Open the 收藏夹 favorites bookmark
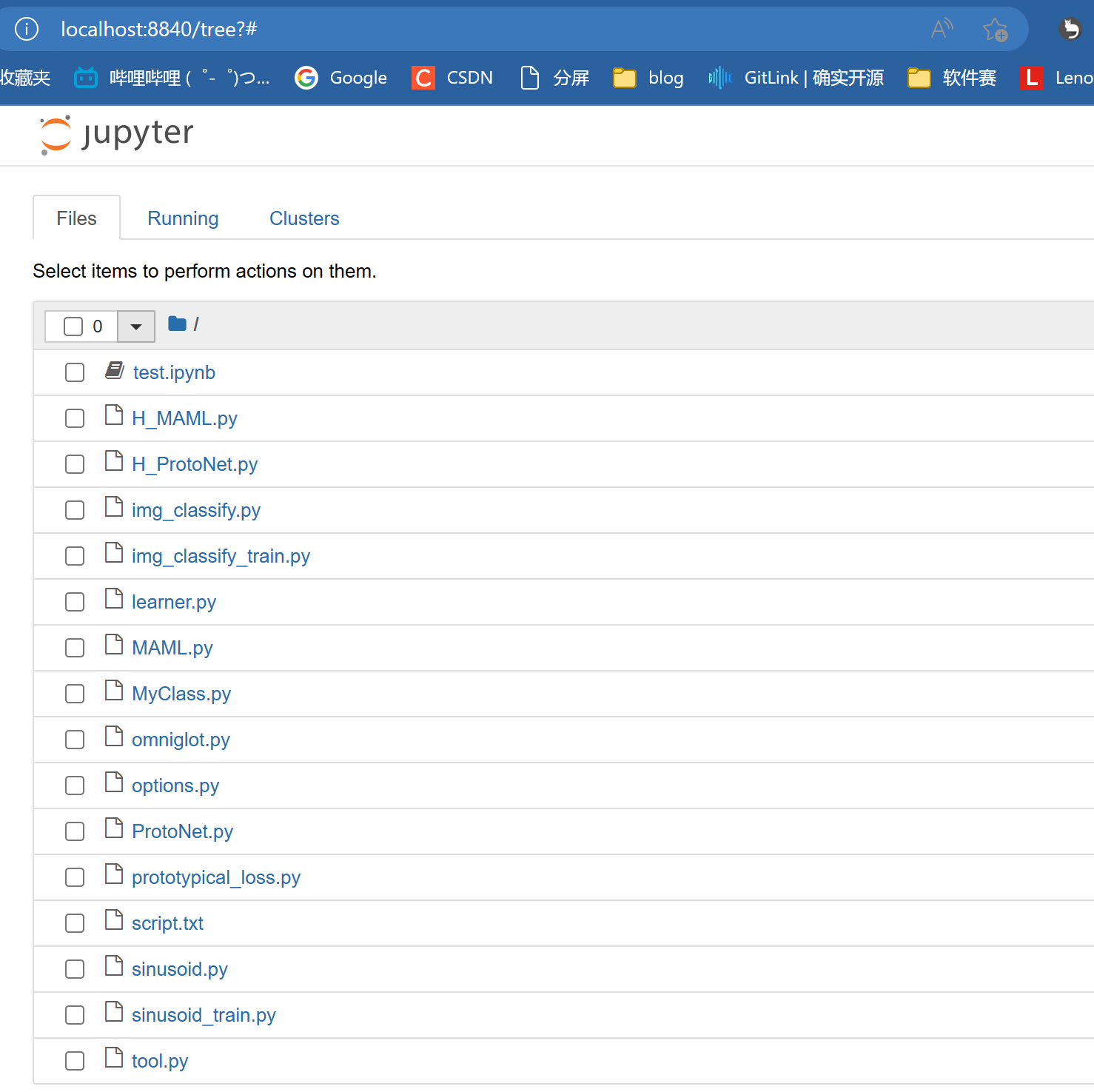 pyautogui.click(x=25, y=78)
